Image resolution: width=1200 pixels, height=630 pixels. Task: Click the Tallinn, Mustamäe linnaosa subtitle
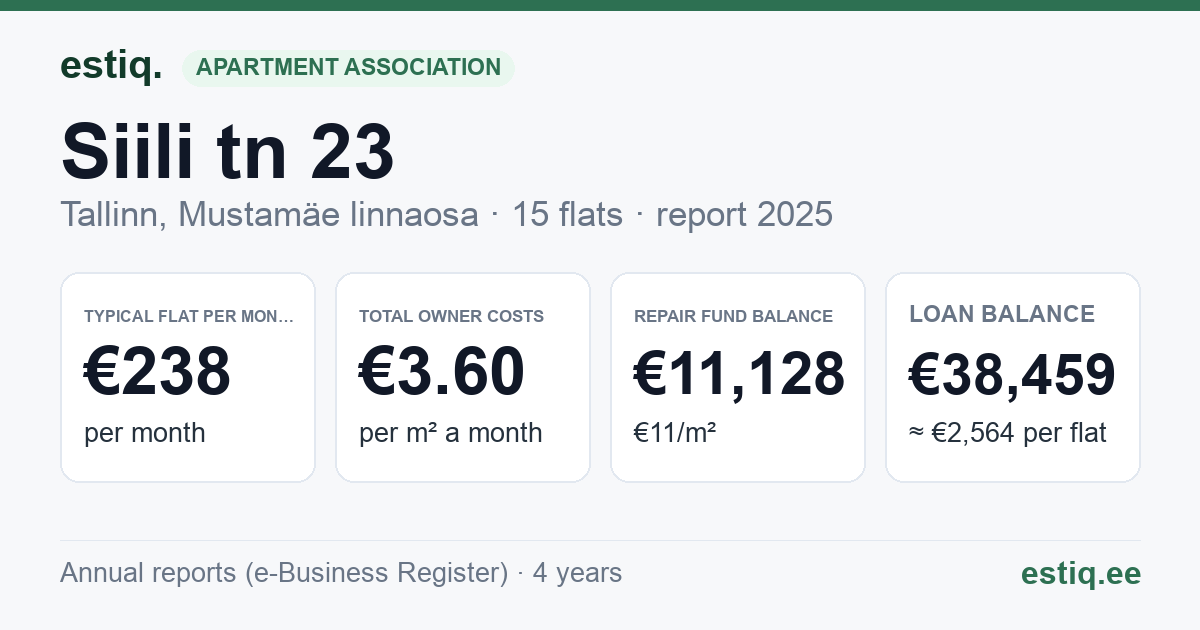click(x=446, y=214)
